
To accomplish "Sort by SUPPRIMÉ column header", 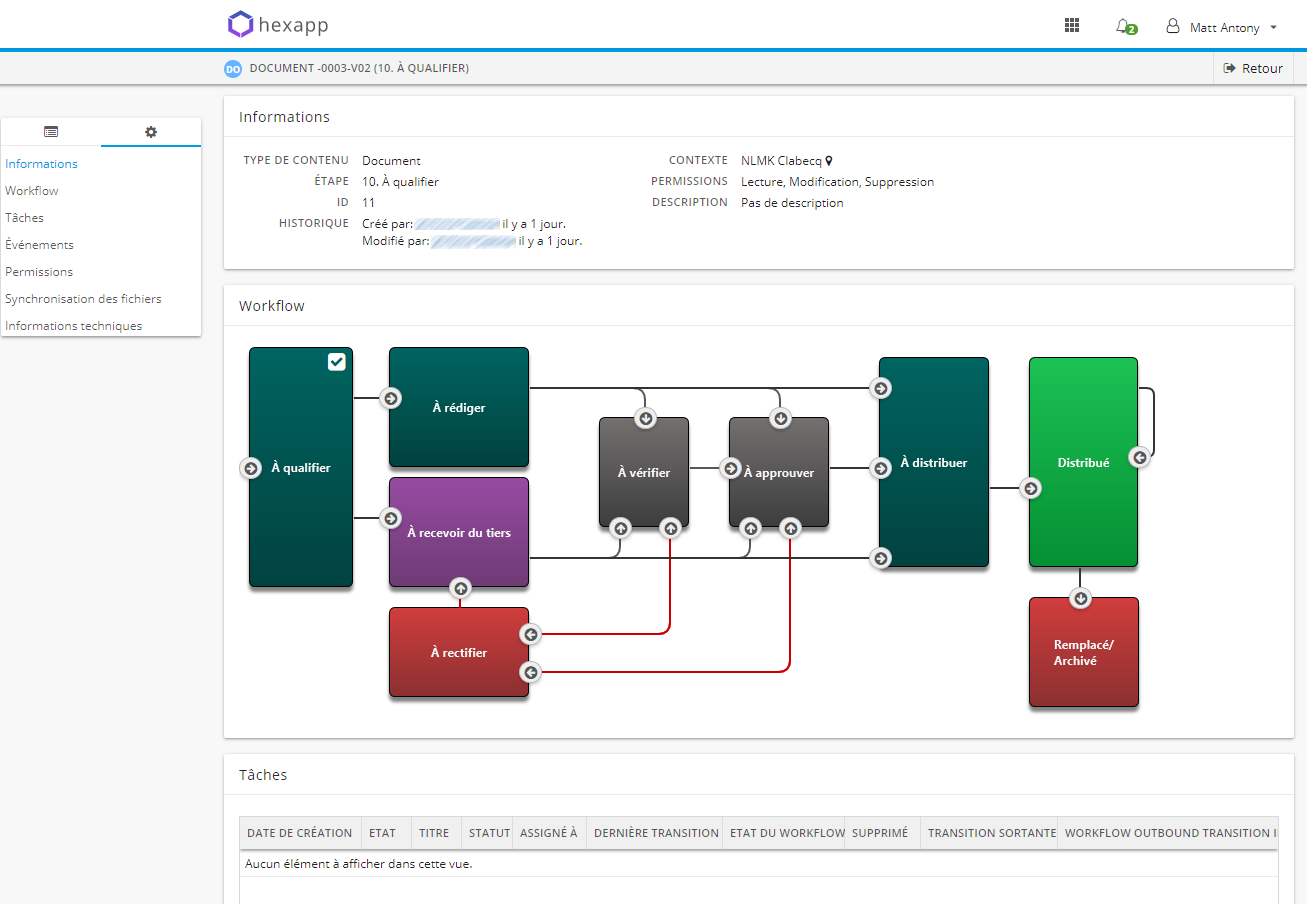I will point(883,833).
